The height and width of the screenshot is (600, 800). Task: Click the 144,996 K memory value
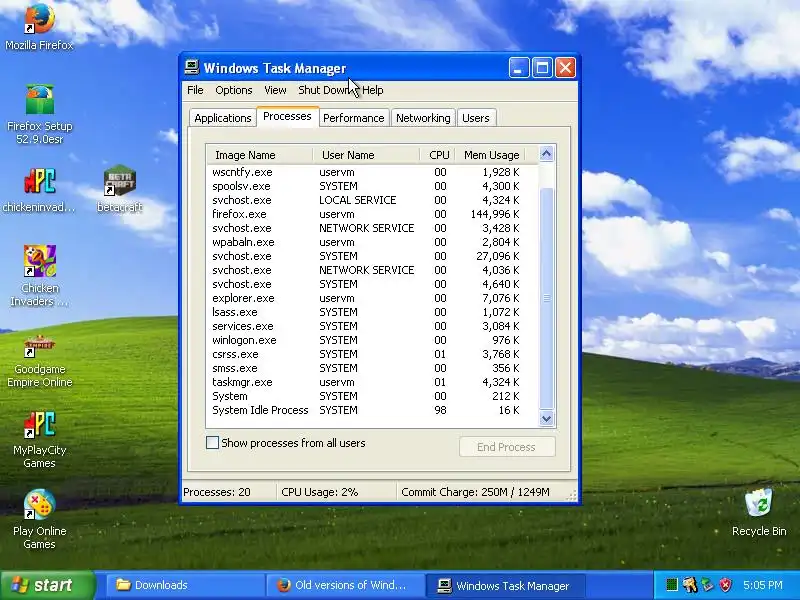(x=494, y=214)
